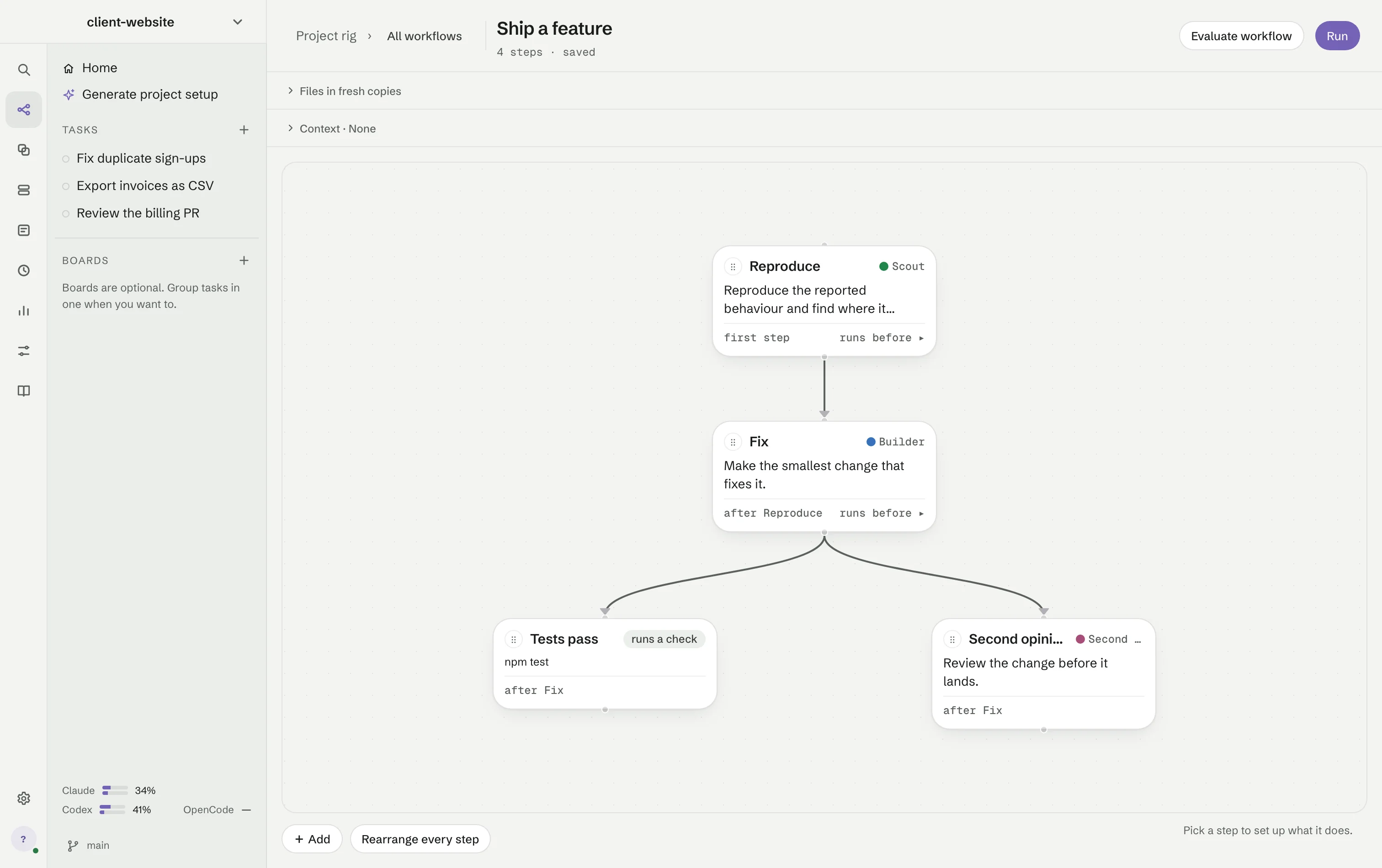Click Rearrange every step
Screen dimensions: 1382x868
point(420,839)
